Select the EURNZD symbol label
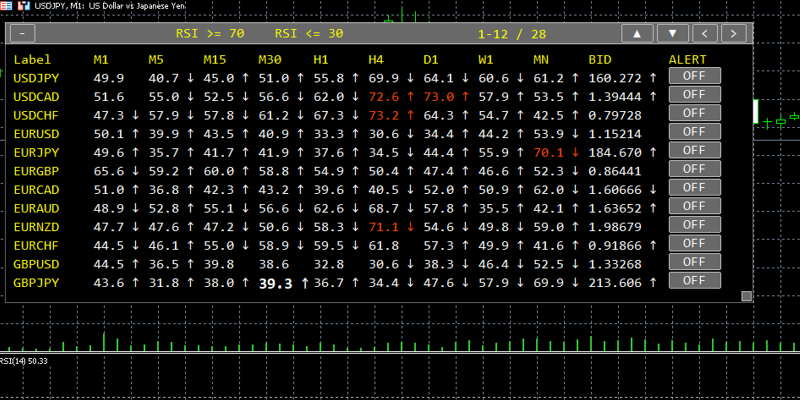 point(36,227)
